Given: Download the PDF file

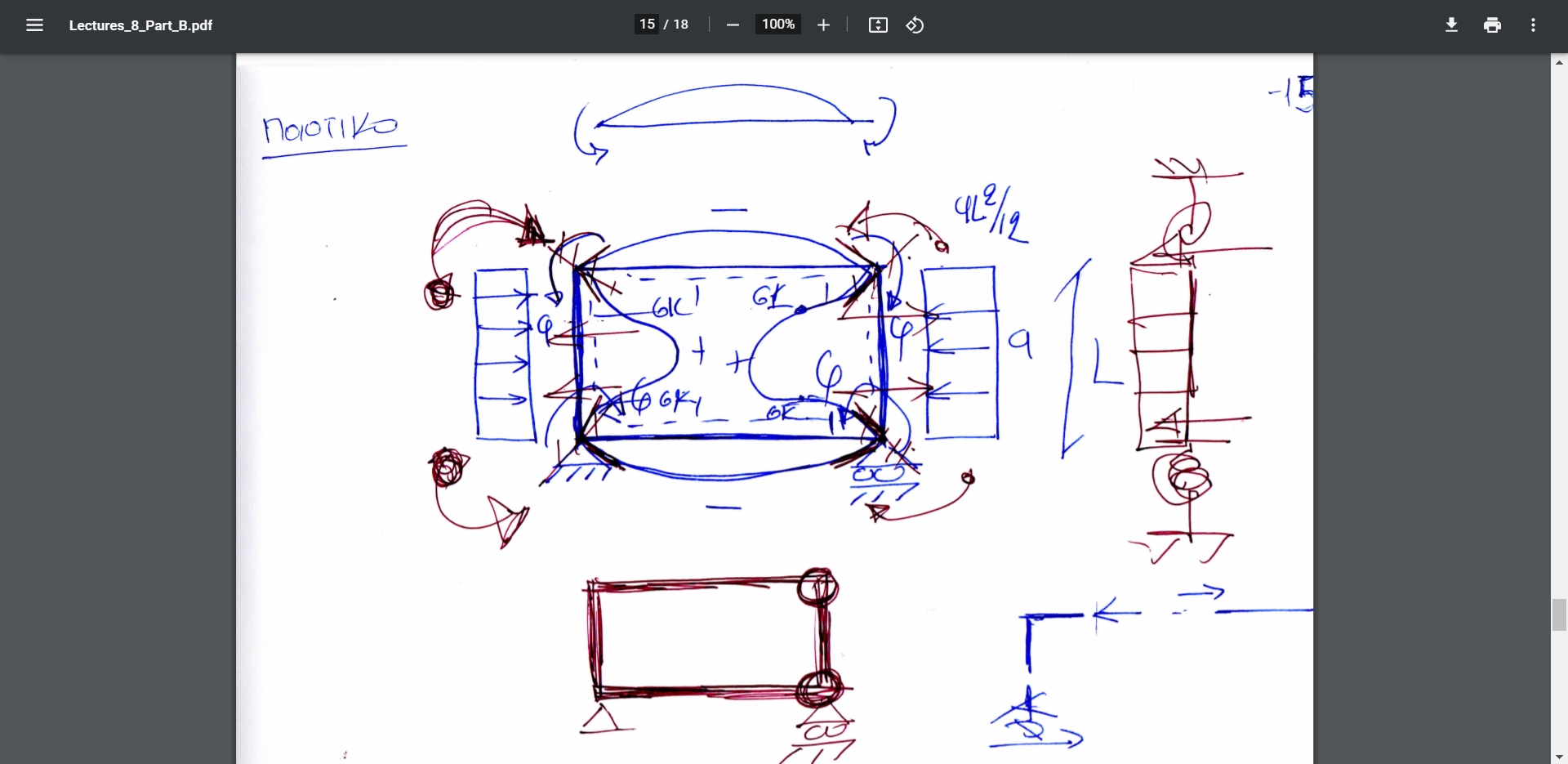Looking at the screenshot, I should tap(1451, 25).
